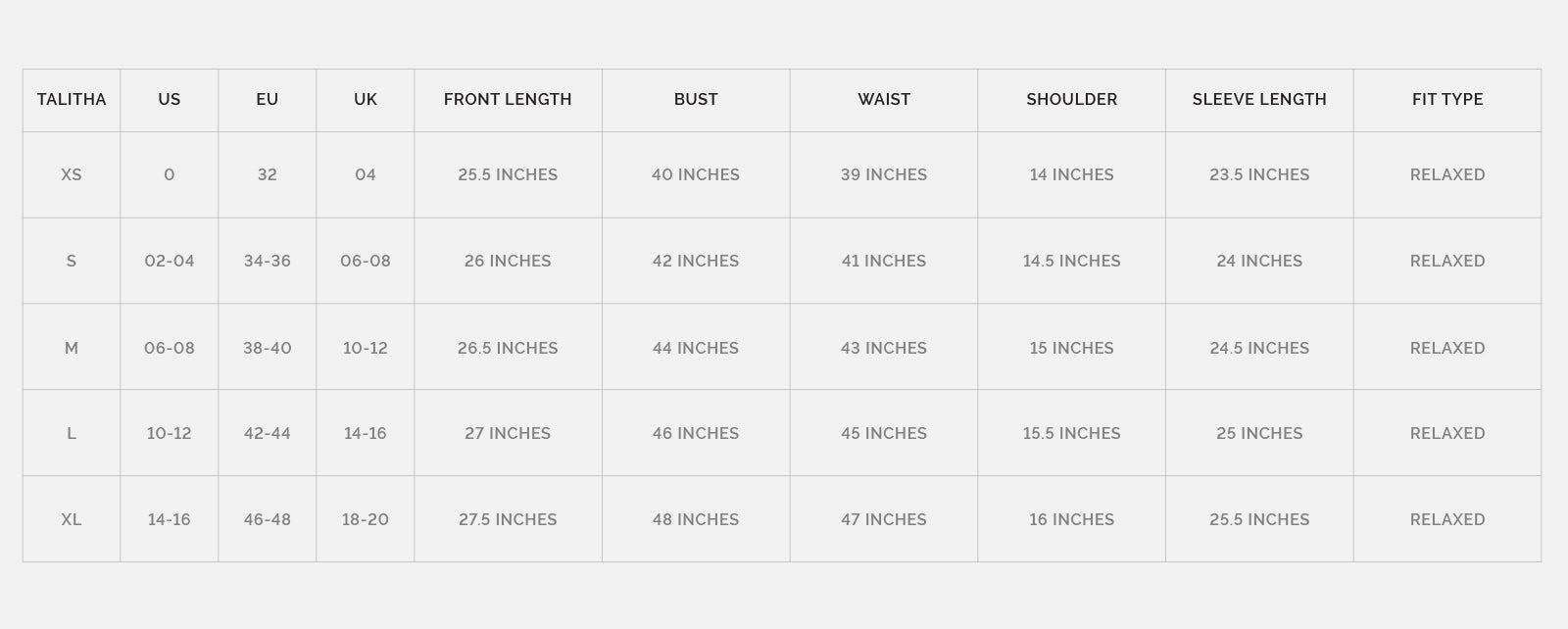Click the UK size 18-20 cell
The width and height of the screenshot is (1568, 629).
click(366, 519)
